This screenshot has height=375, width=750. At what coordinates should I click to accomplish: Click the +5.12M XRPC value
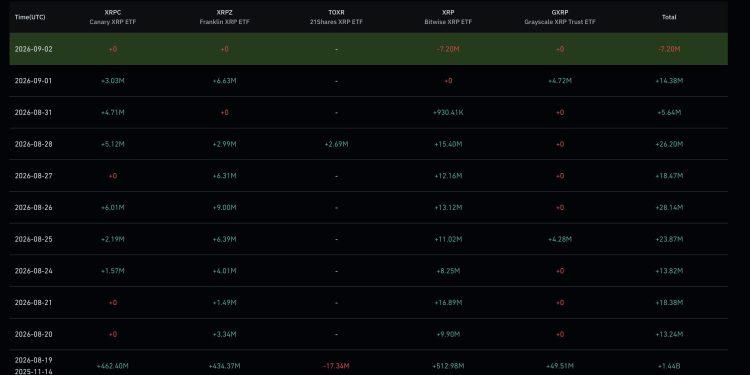[112, 144]
